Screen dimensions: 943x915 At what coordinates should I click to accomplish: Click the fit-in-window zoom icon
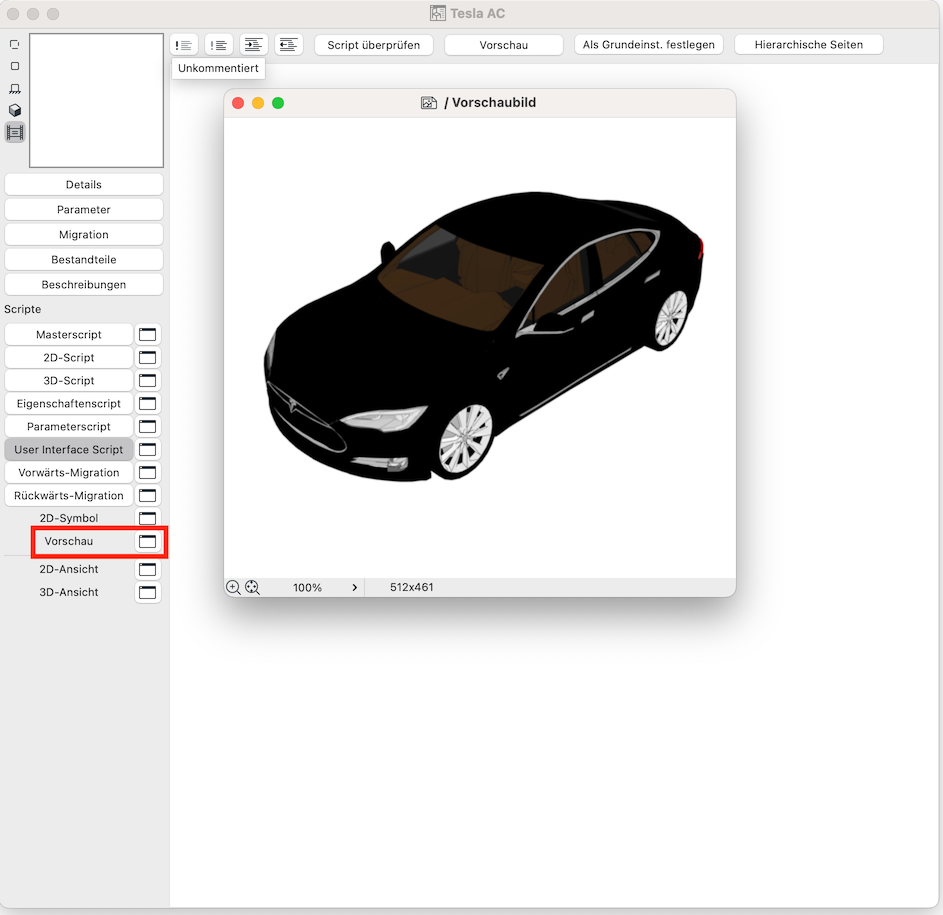252,588
